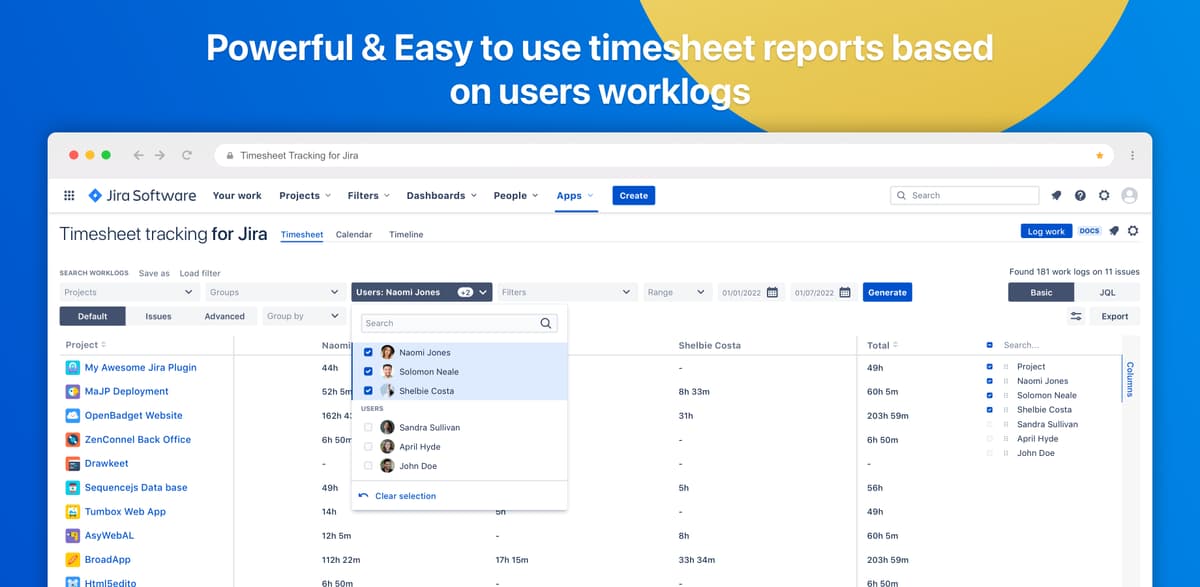Click the Sequencejs Data base project icon
The height and width of the screenshot is (587, 1200).
coord(73,487)
